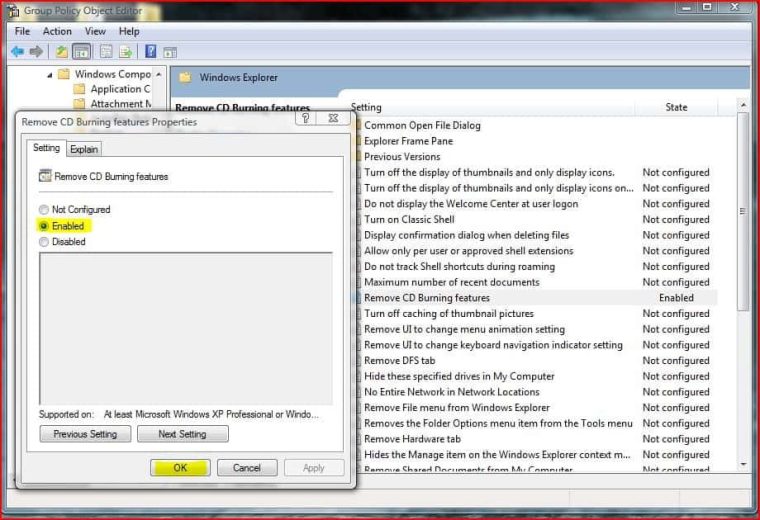Viewport: 760px width, 520px height.
Task: Click the policy list scrollbar up arrow
Action: (x=743, y=105)
